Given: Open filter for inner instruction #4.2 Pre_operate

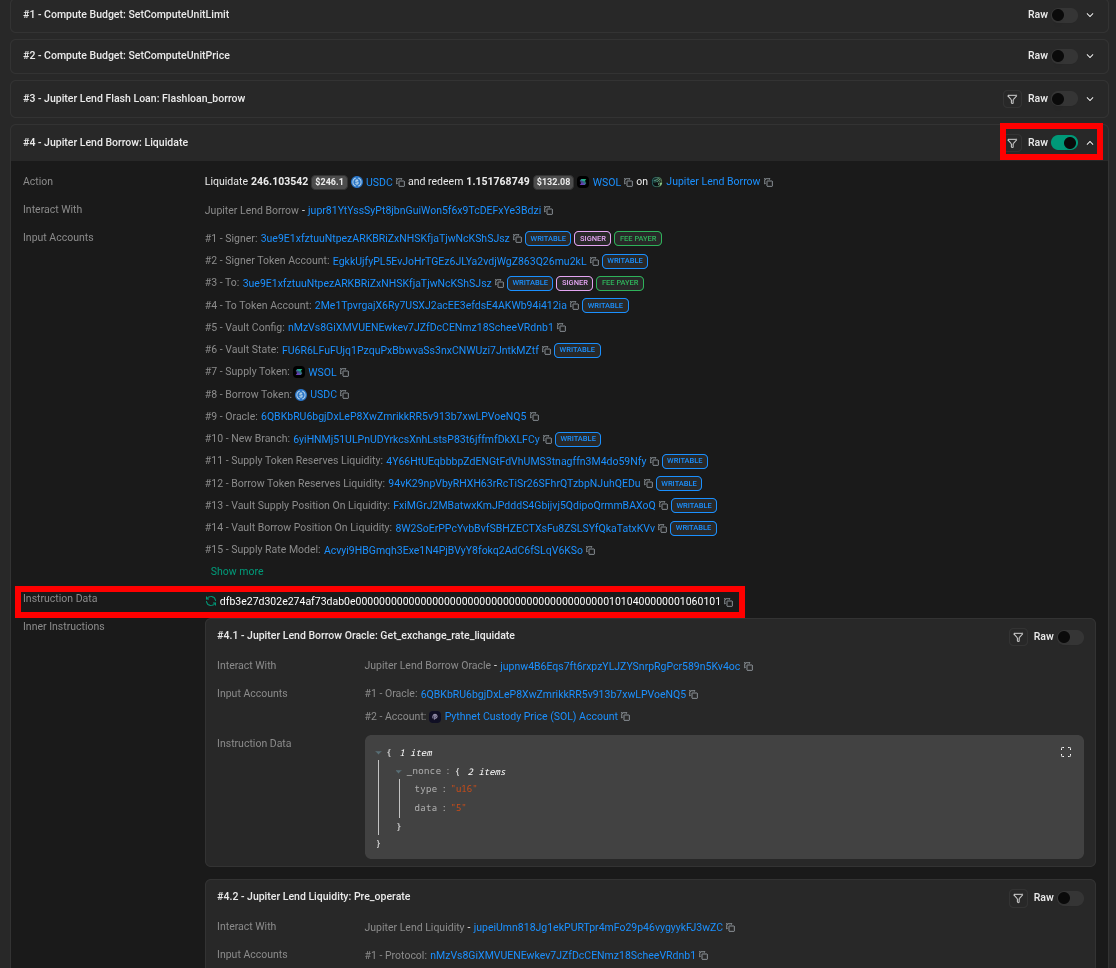Looking at the screenshot, I should [1018, 898].
